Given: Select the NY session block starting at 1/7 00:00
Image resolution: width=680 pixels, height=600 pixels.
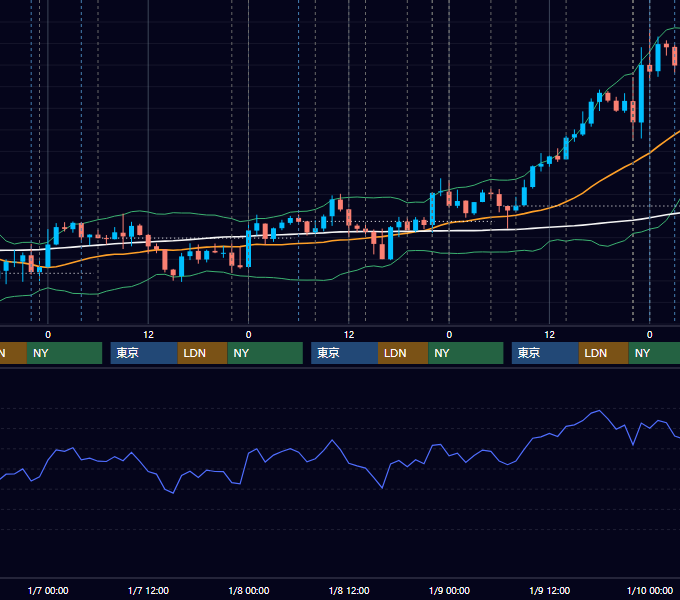Looking at the screenshot, I should pyautogui.click(x=64, y=353).
